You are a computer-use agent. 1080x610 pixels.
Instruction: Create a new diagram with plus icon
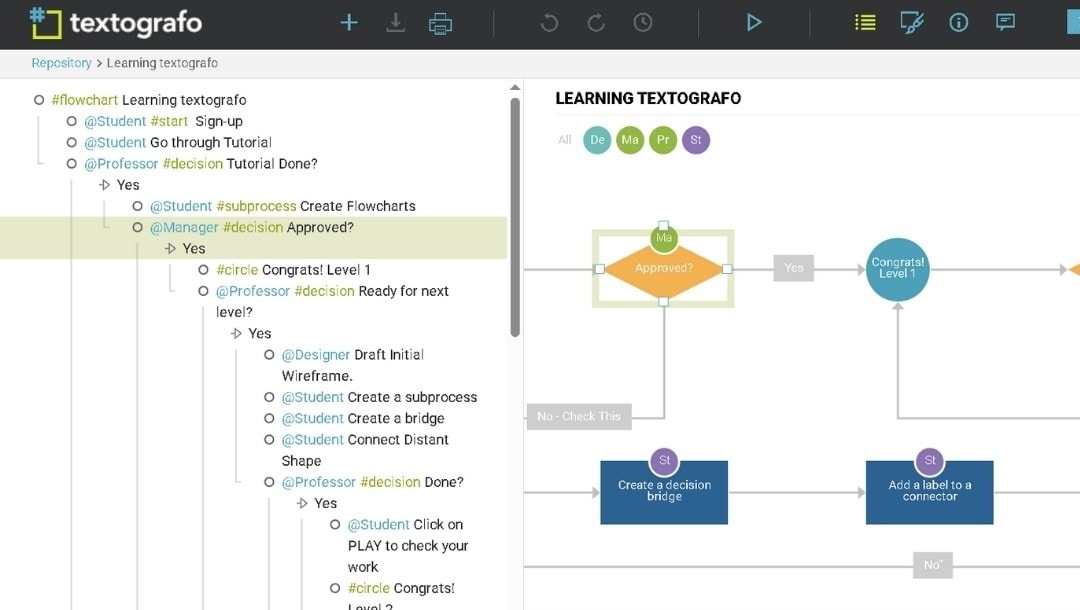(349, 23)
